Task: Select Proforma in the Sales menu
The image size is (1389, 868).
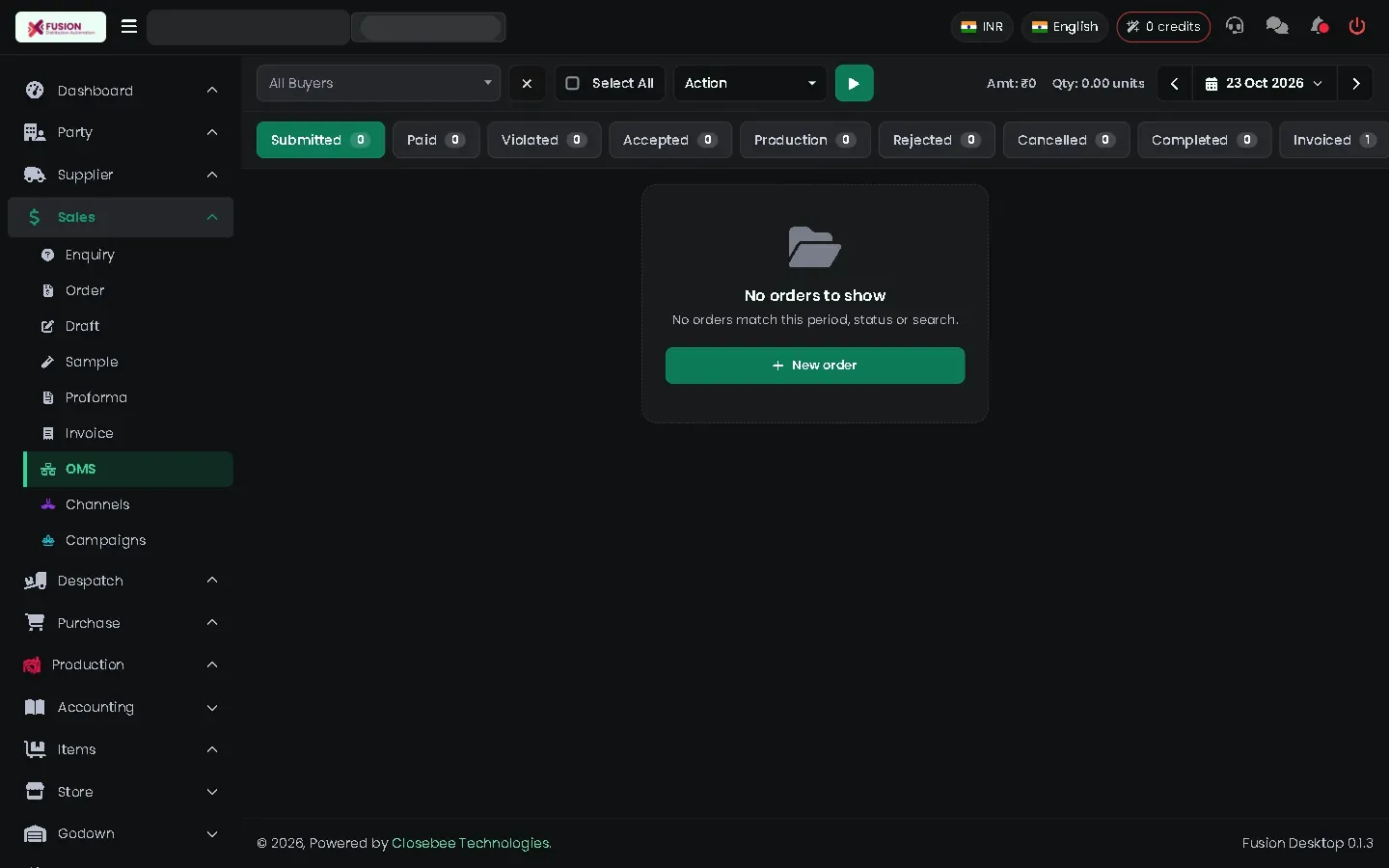Action: click(x=96, y=397)
